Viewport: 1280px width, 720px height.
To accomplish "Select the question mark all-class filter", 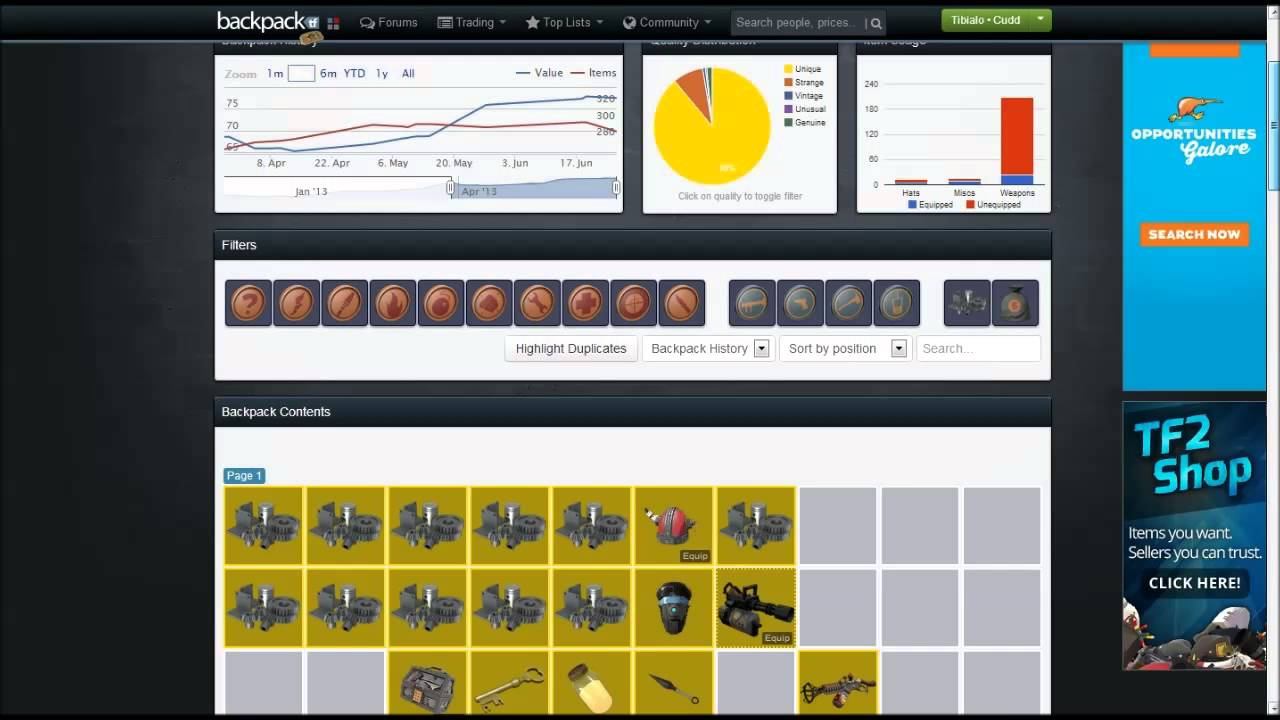I will point(248,303).
